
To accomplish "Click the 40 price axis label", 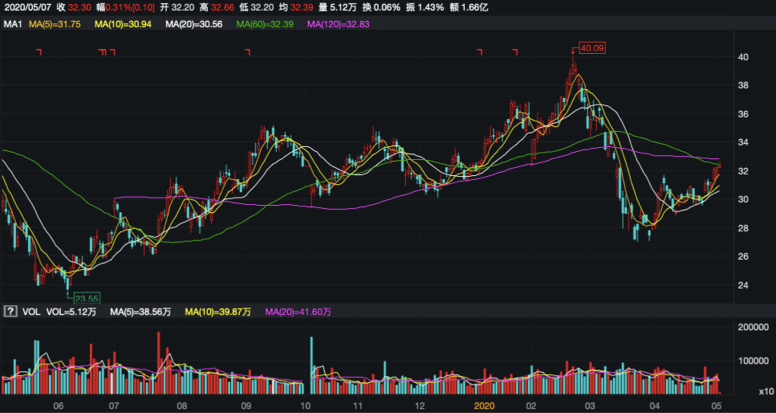I will 744,57.
